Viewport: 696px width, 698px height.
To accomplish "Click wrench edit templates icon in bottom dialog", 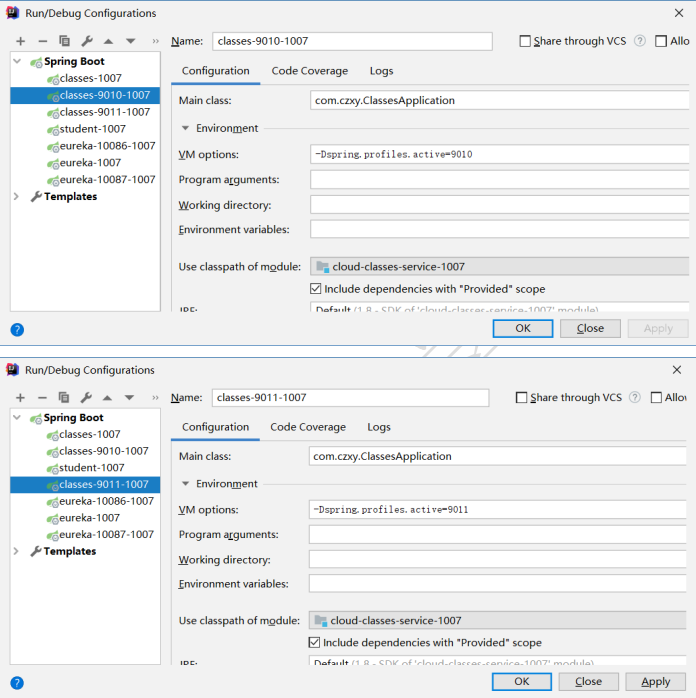I will 86,397.
